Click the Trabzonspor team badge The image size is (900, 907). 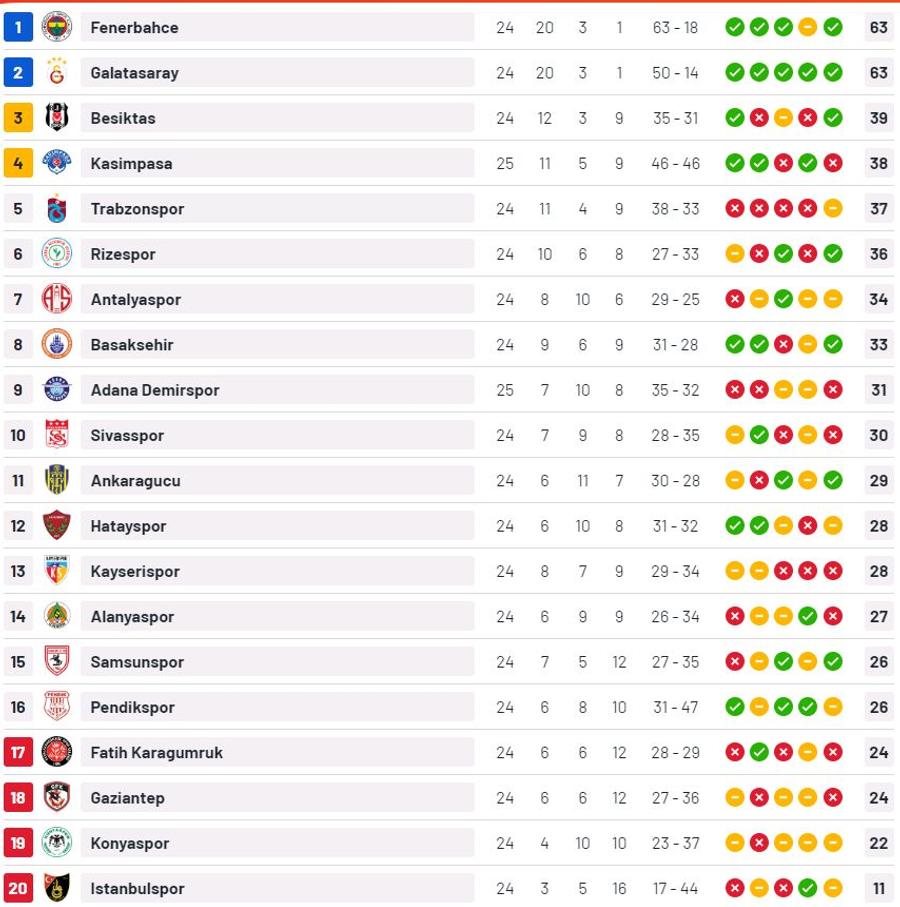57,208
